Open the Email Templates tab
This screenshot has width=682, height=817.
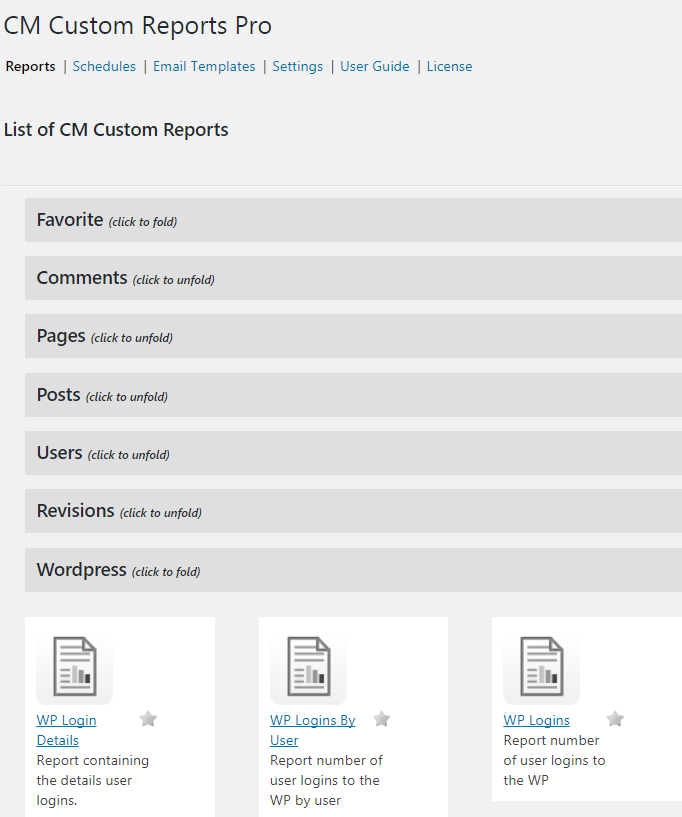point(204,66)
